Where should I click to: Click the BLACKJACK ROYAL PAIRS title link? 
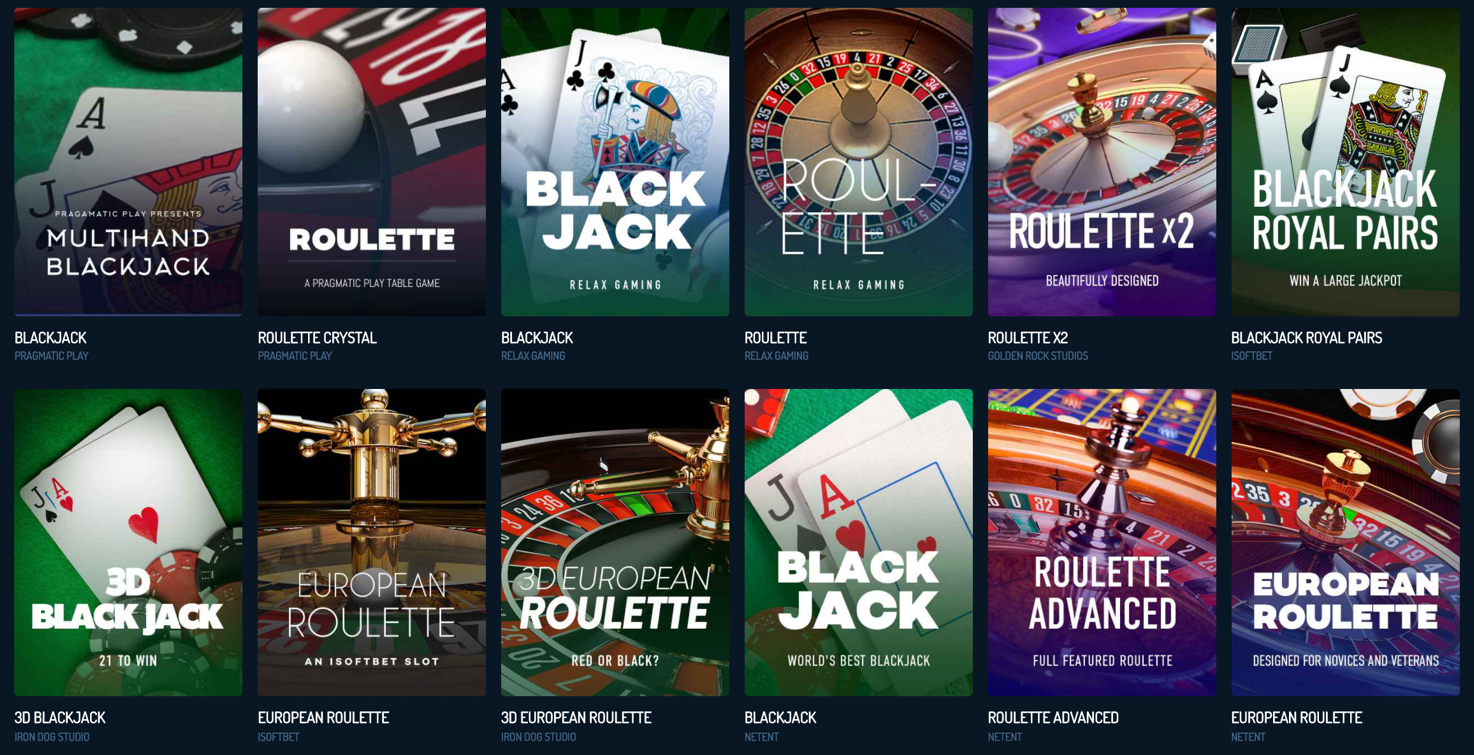coord(1307,338)
